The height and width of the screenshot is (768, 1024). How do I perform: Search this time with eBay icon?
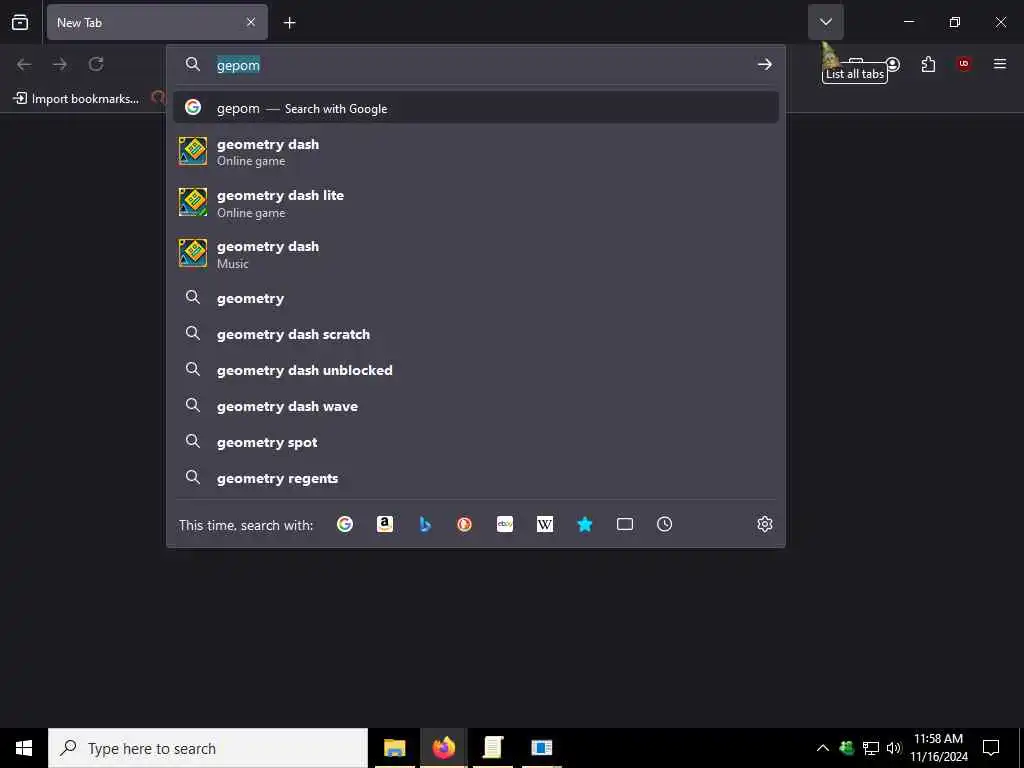pyautogui.click(x=505, y=524)
